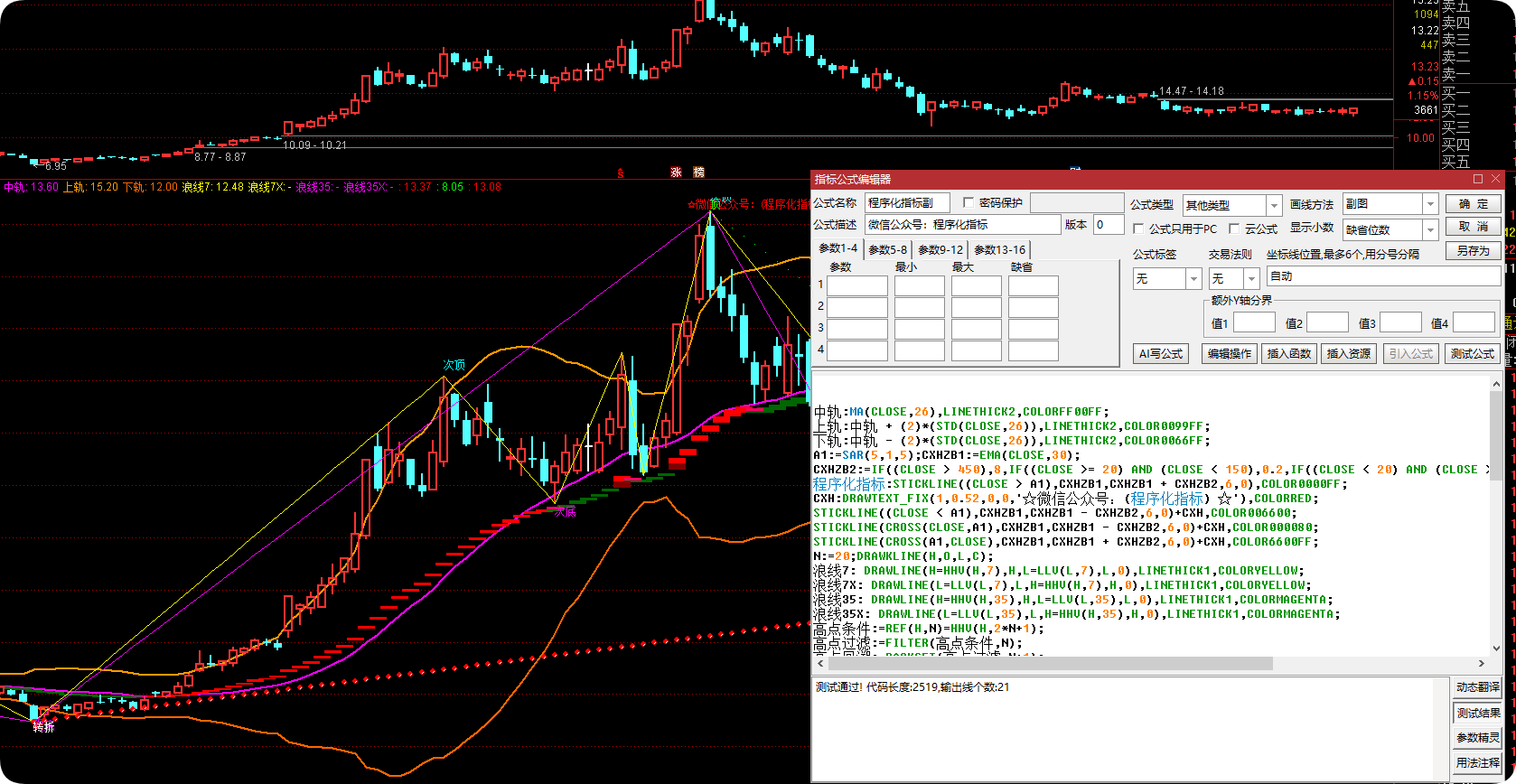Close the 指标公式编辑器 dialog
1516x784 pixels.
[x=1496, y=179]
